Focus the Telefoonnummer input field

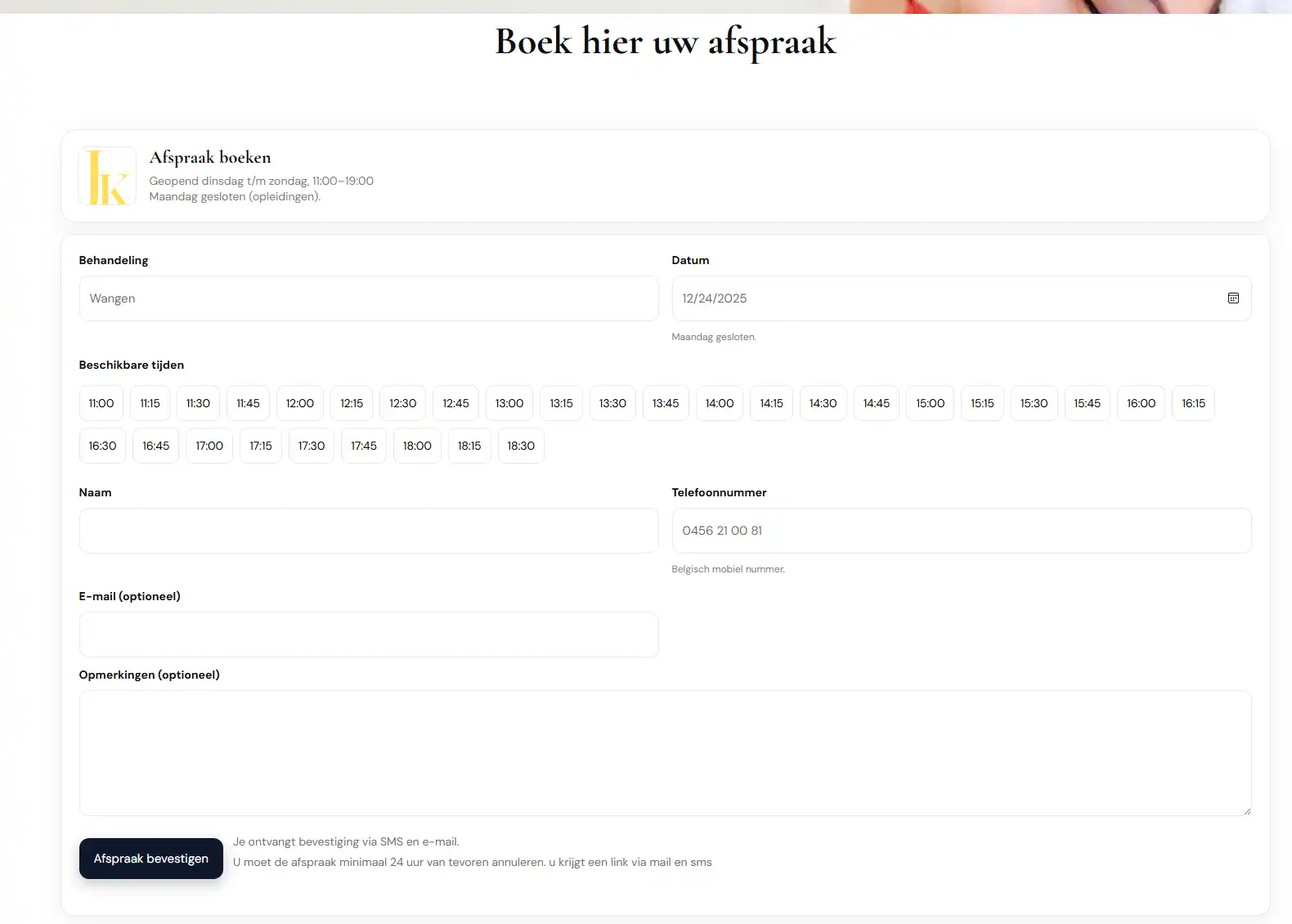coord(961,531)
